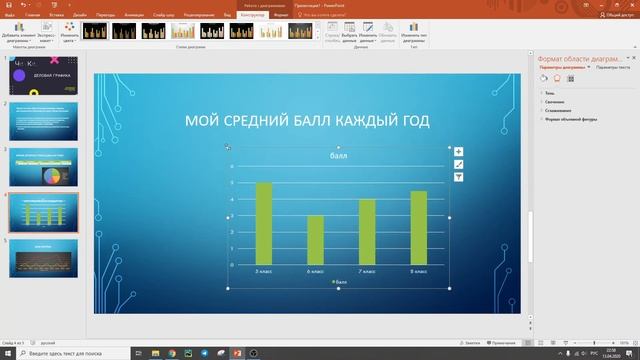
Task: Expand the Формат объемной фигуры section
Action: click(571, 120)
